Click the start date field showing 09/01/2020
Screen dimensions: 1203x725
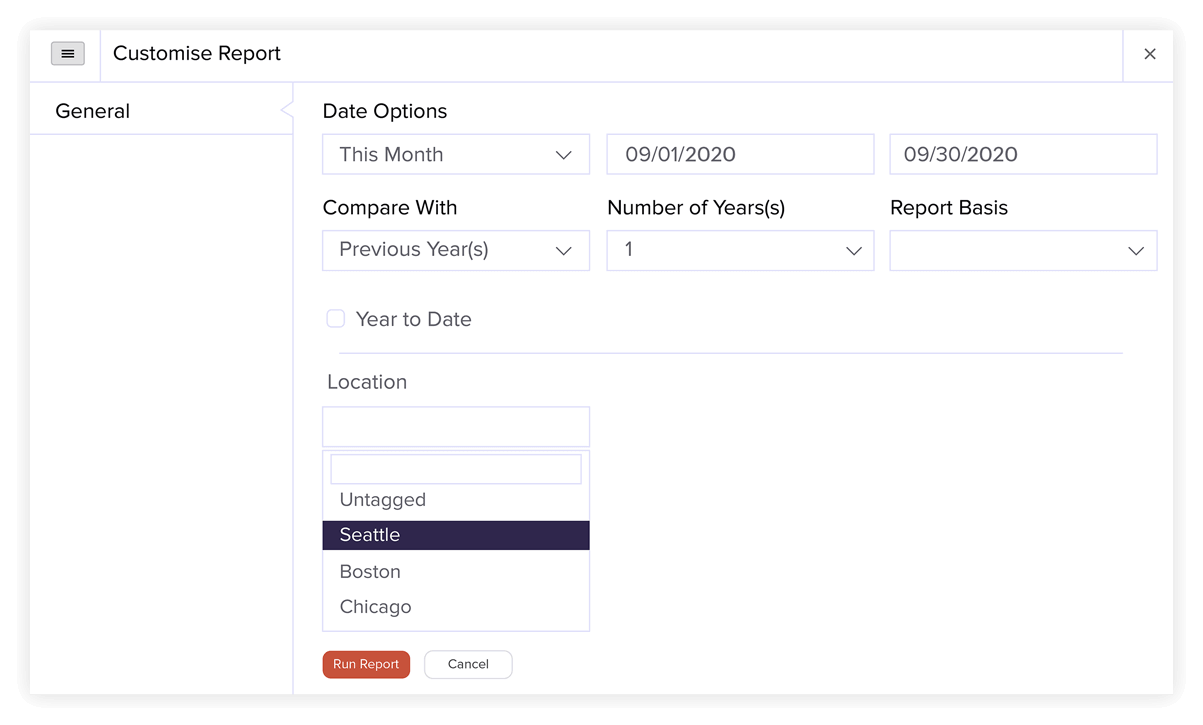click(740, 154)
